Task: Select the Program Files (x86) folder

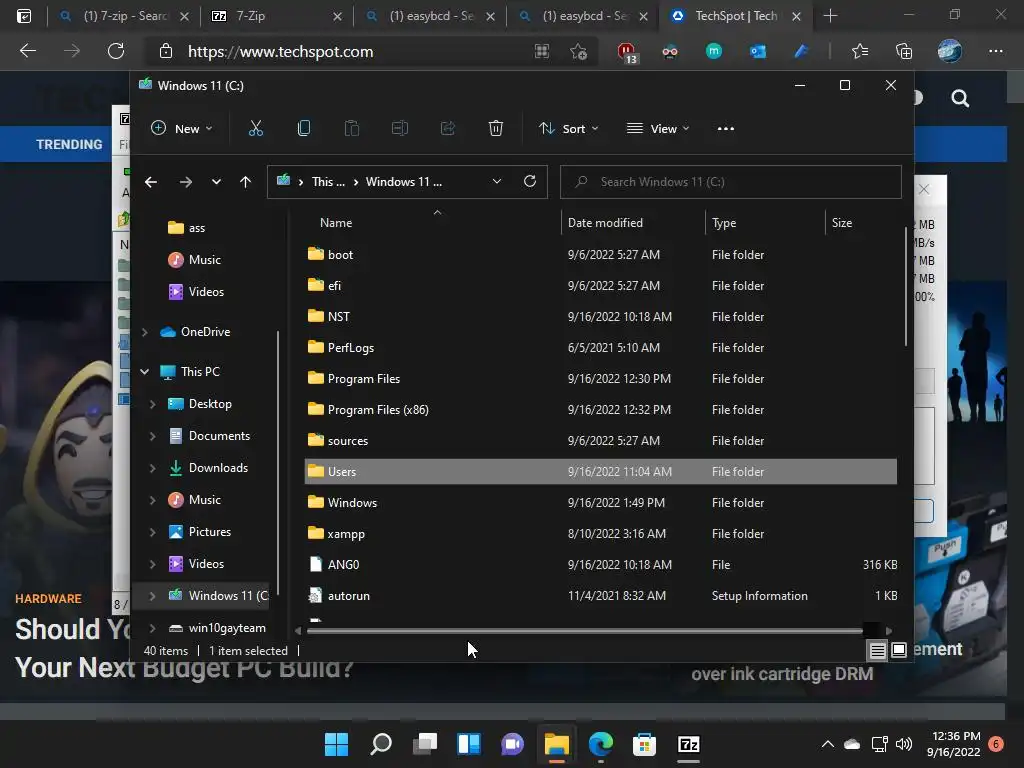Action: pos(600,409)
